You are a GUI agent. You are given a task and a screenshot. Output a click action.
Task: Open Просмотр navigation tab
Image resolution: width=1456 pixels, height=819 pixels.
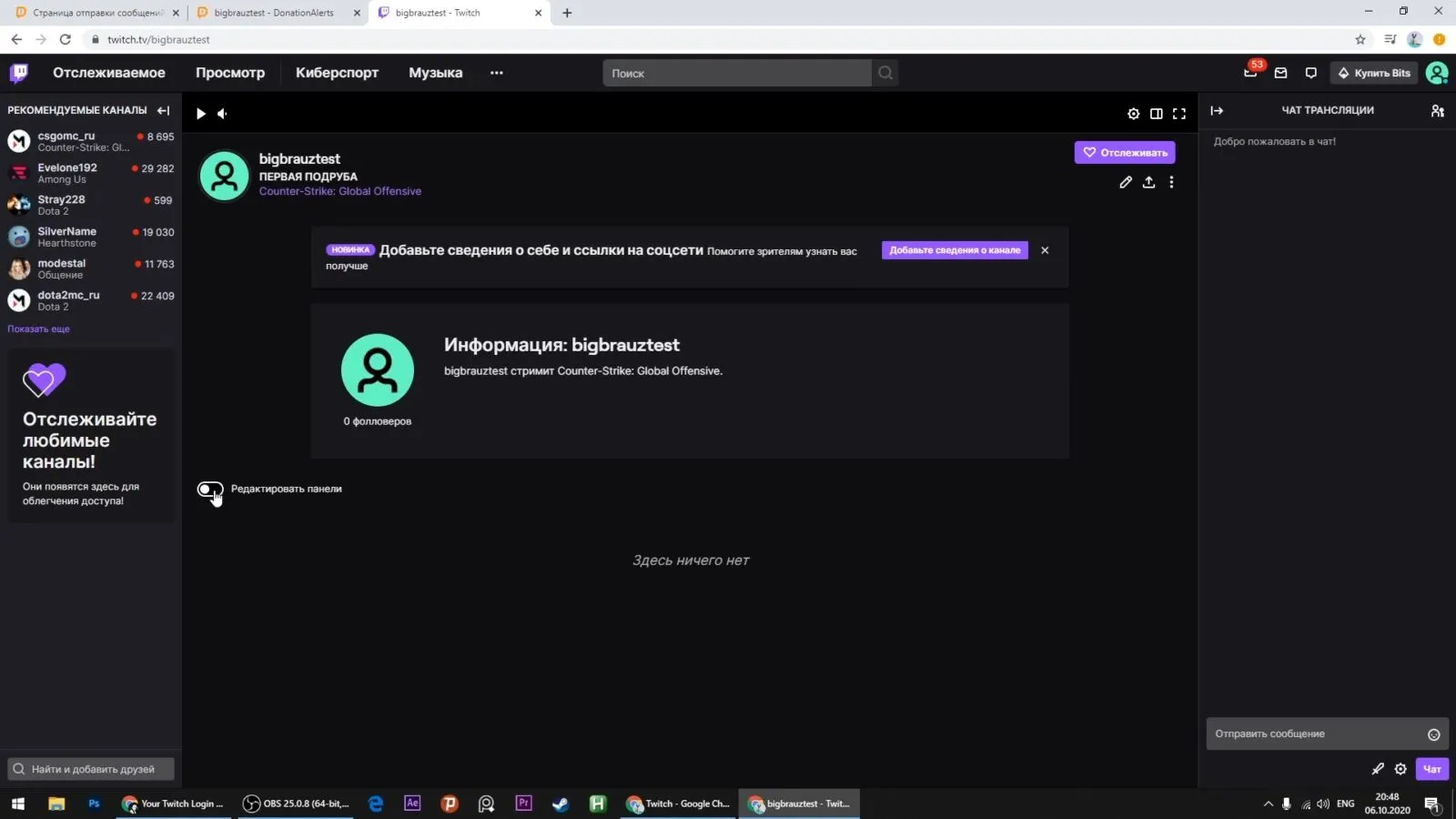click(x=230, y=73)
